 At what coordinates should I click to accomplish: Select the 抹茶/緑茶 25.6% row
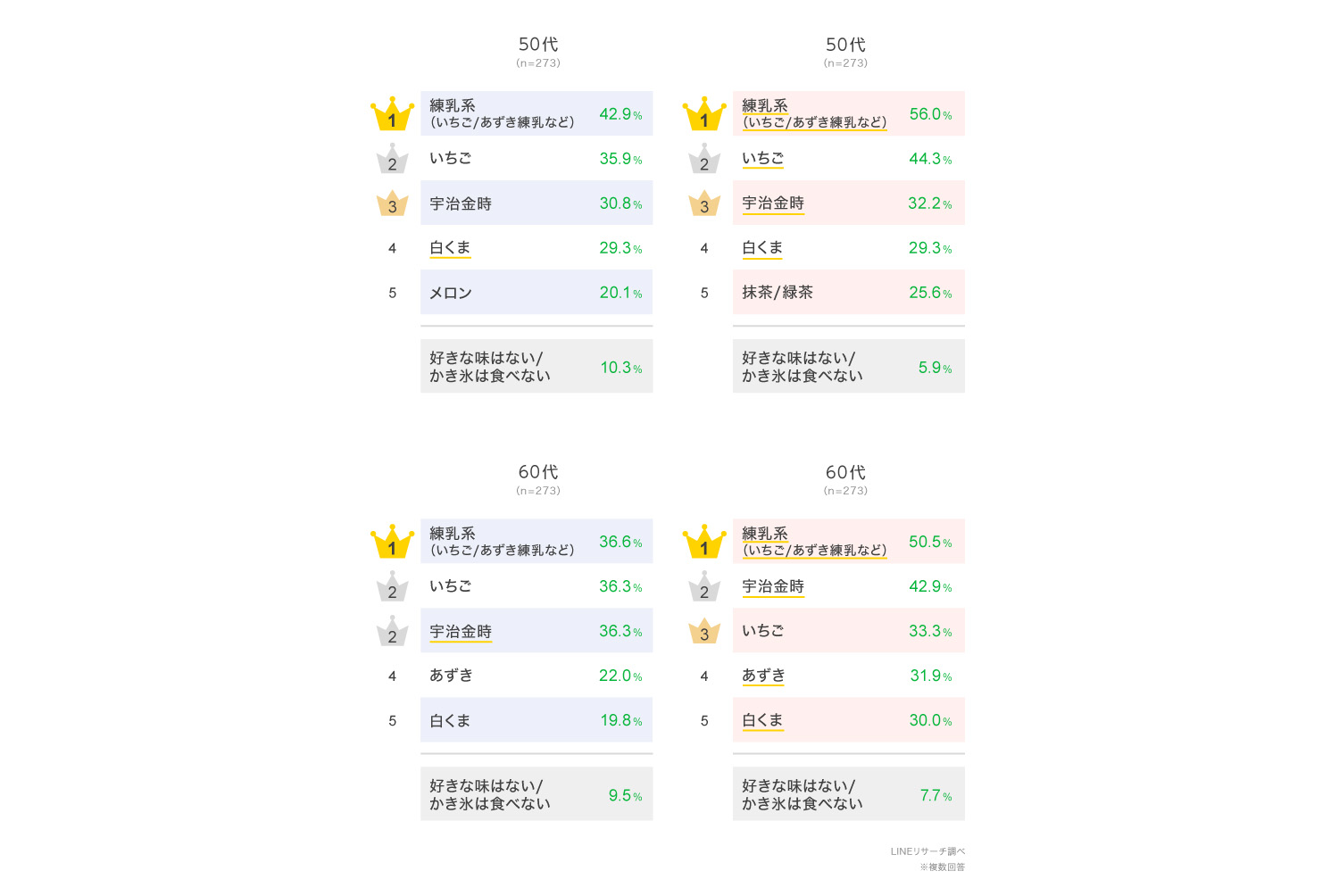849,292
